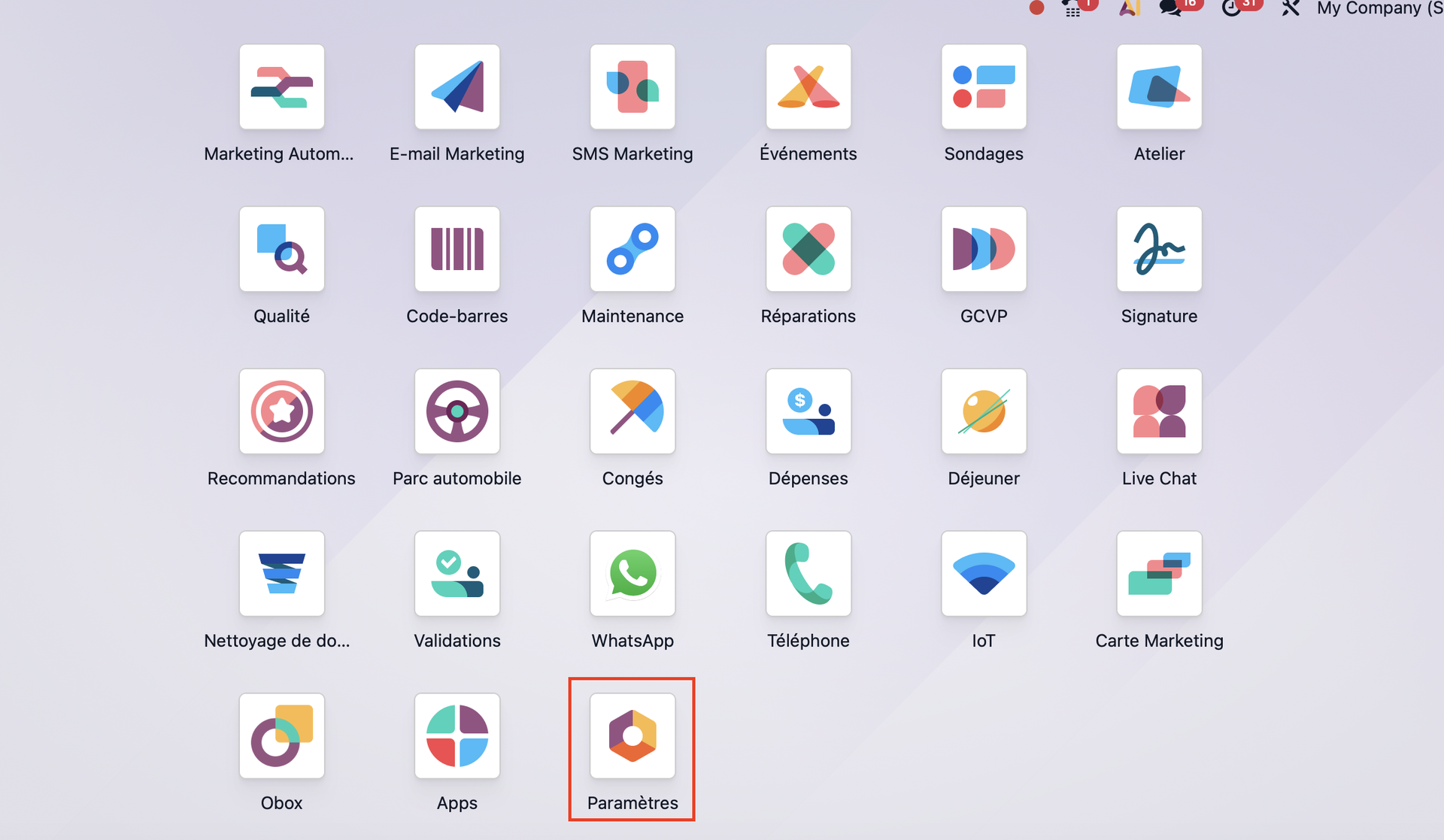Open the conversations messages icon
Image resolution: width=1444 pixels, height=840 pixels.
tap(1170, 8)
